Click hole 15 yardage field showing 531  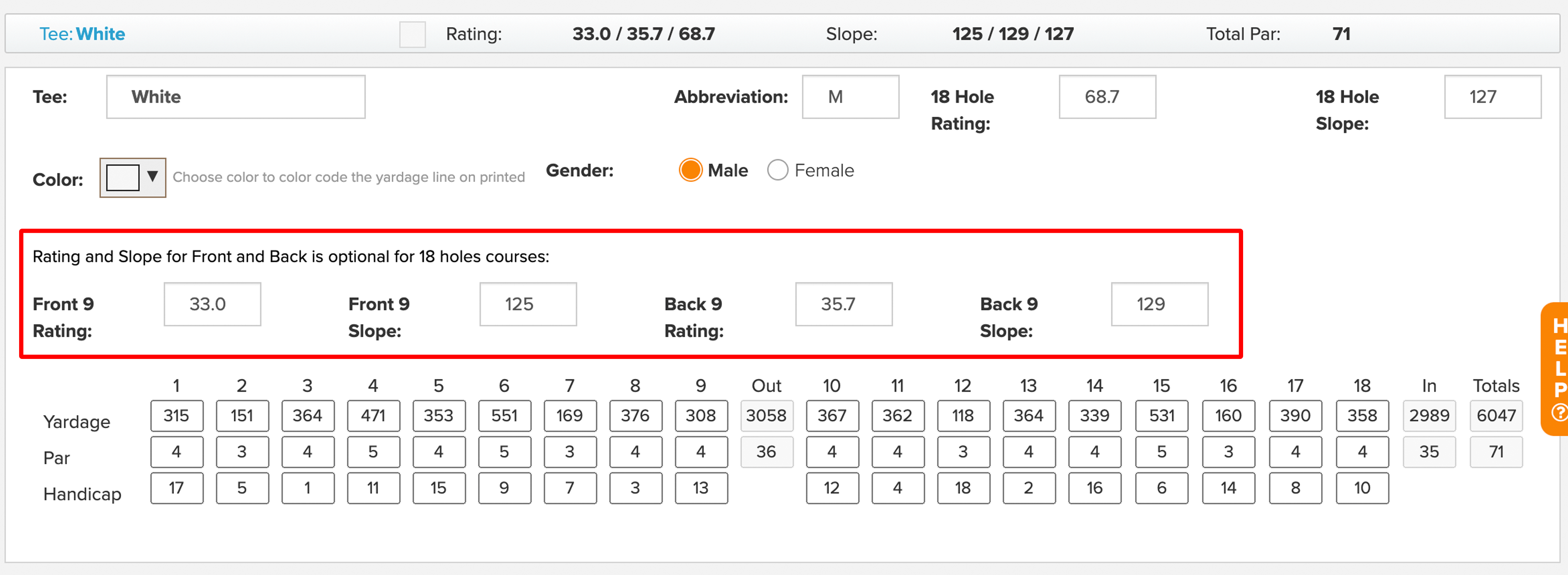(x=1161, y=416)
